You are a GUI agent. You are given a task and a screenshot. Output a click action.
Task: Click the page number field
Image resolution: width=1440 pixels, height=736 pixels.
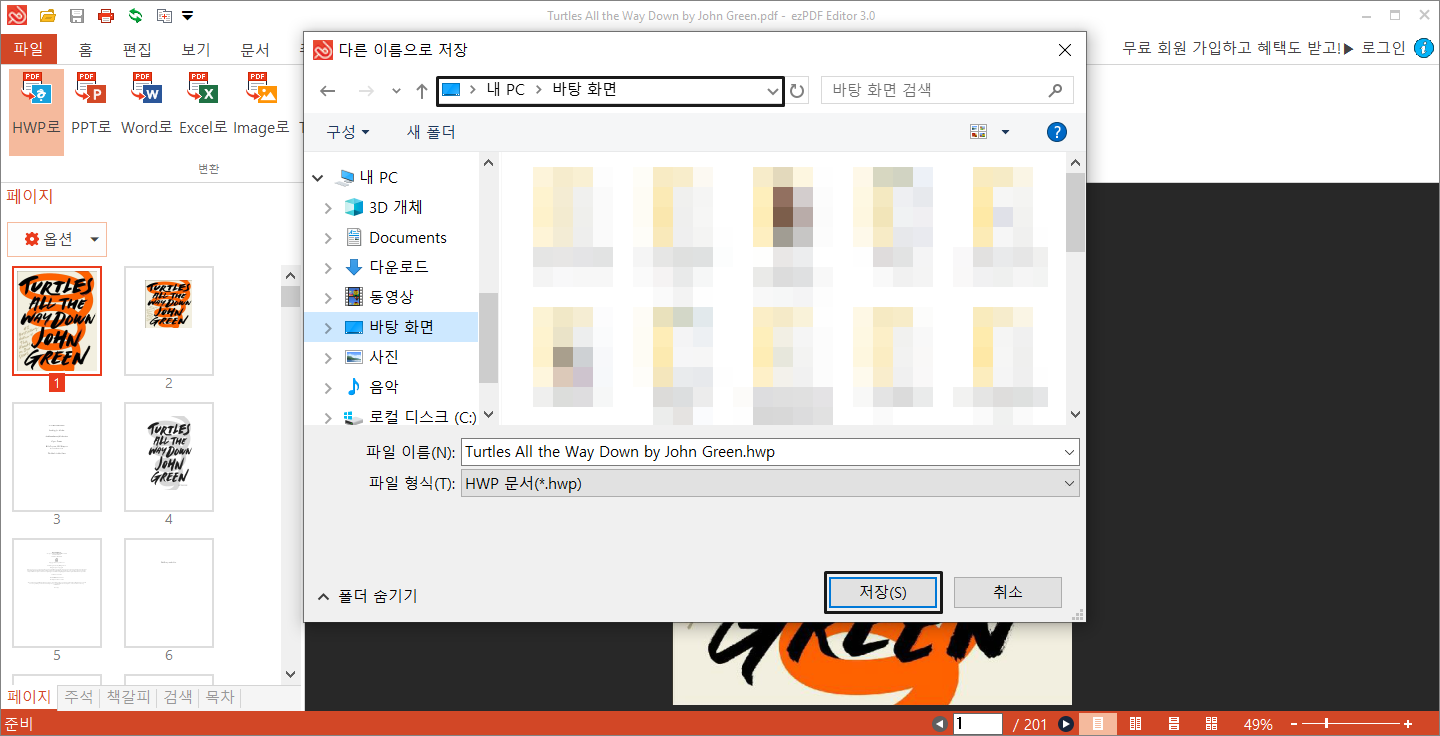coord(977,724)
